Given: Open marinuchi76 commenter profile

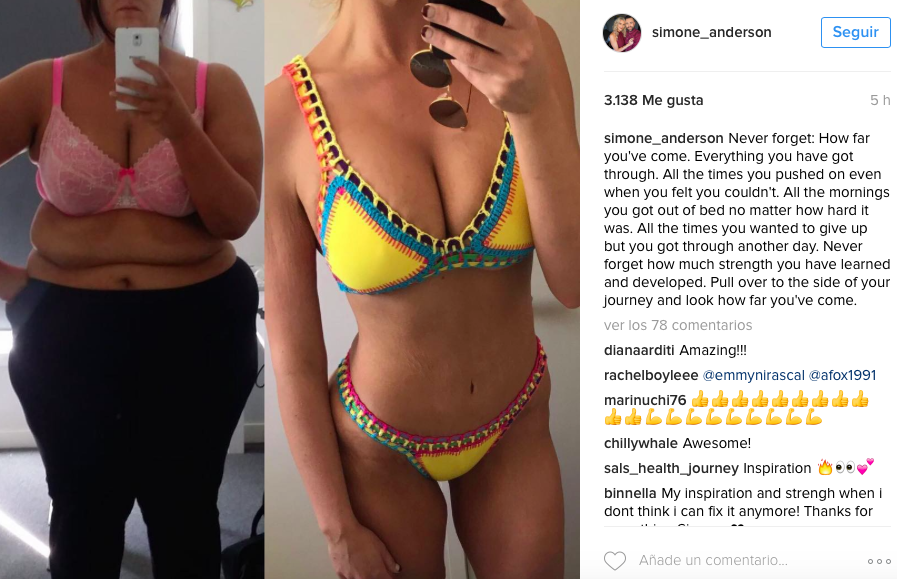Looking at the screenshot, I should [x=645, y=400].
